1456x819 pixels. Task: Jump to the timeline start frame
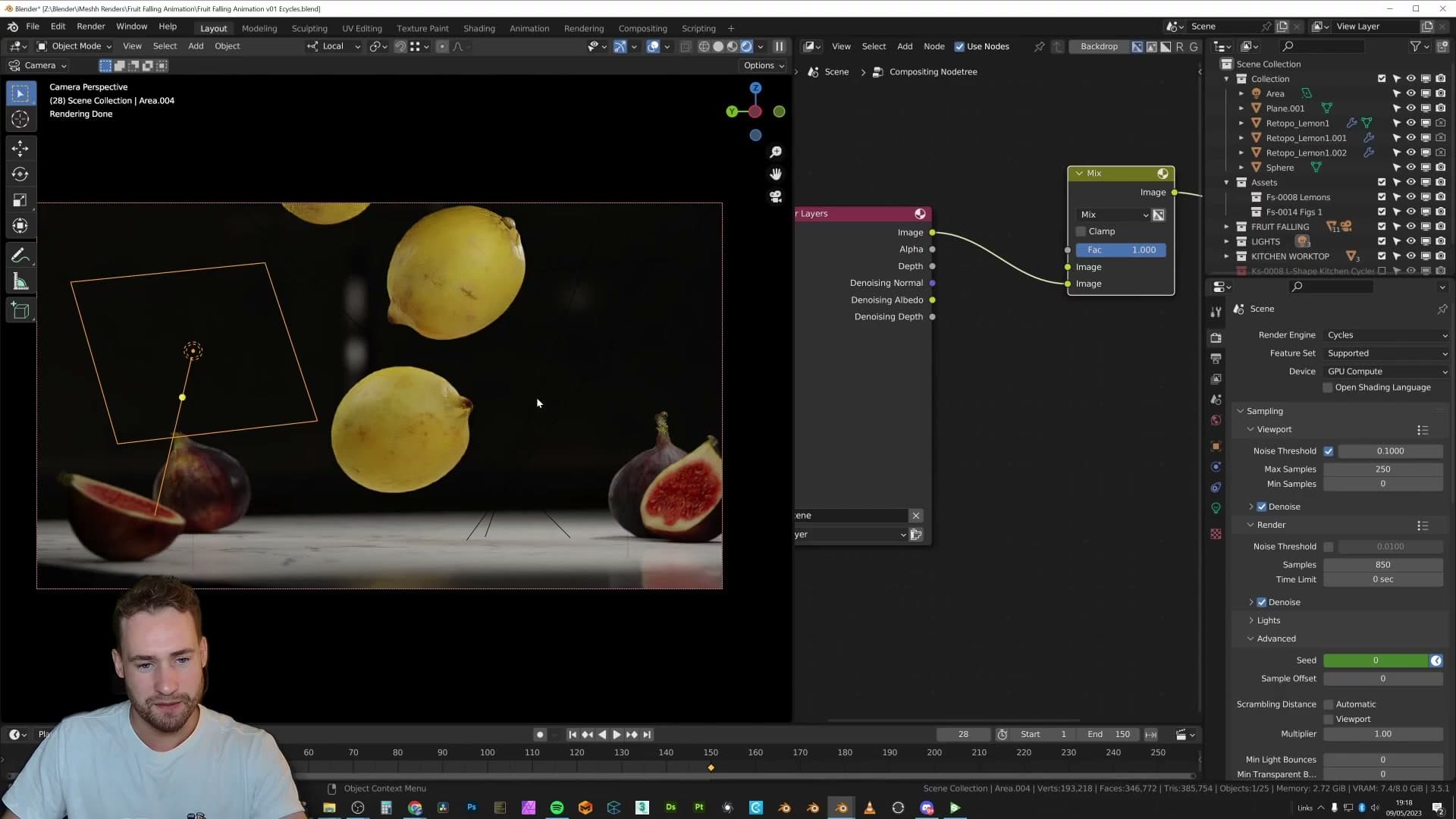coord(573,735)
